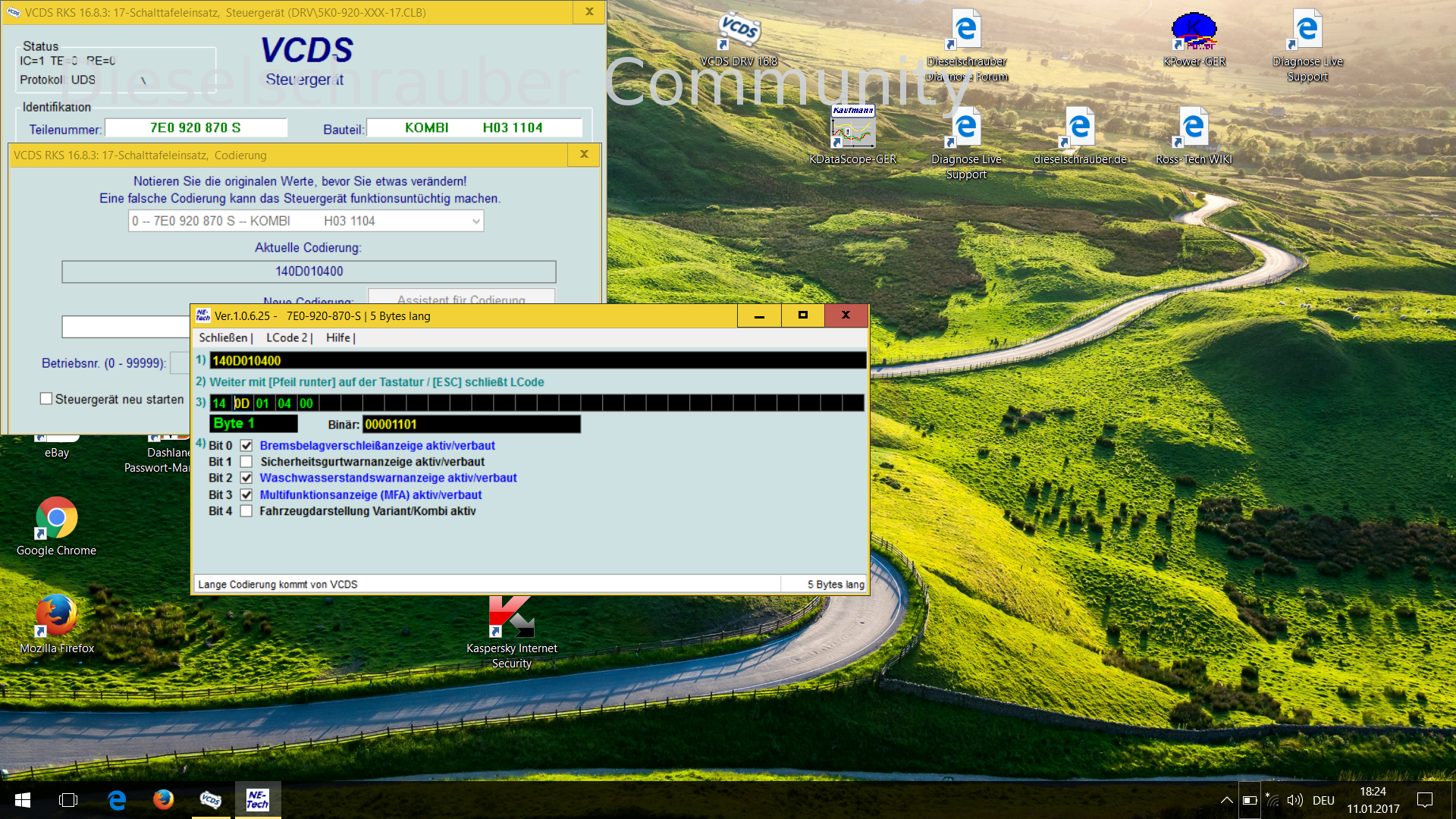Screen dimensions: 1456x819
Task: Open Action Center notifications
Action: [x=1425, y=800]
